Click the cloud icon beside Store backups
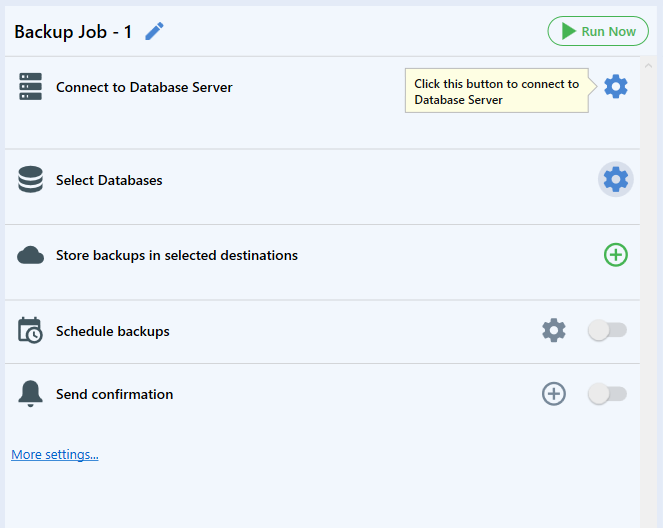 30,255
